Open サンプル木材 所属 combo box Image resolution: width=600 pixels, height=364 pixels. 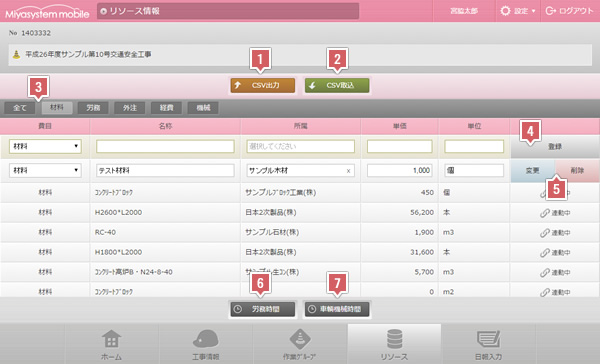tap(301, 171)
